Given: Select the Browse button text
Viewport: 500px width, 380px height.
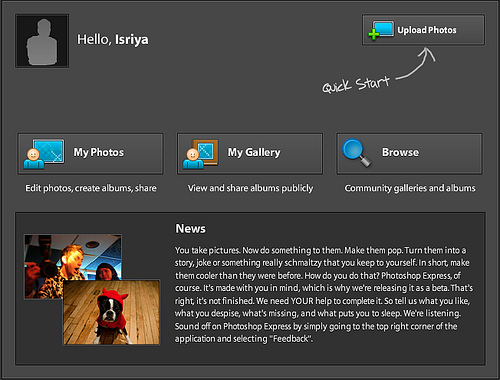Looking at the screenshot, I should click(x=400, y=152).
